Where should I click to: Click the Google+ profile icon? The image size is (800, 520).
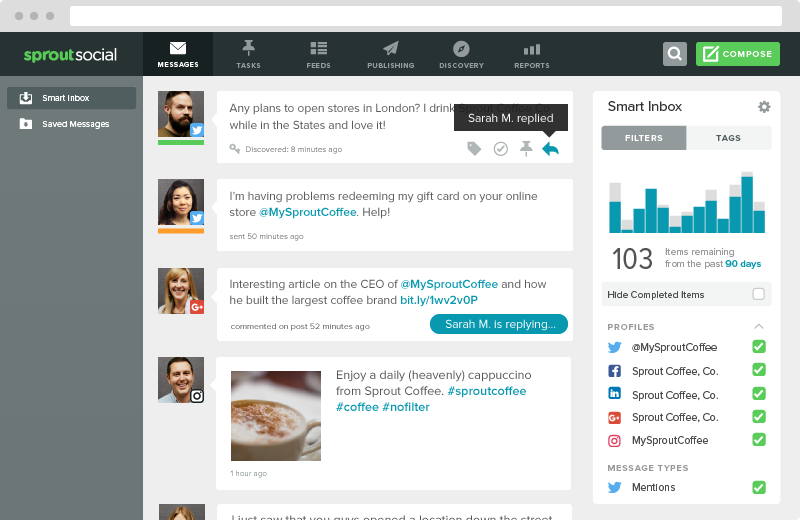[x=614, y=418]
